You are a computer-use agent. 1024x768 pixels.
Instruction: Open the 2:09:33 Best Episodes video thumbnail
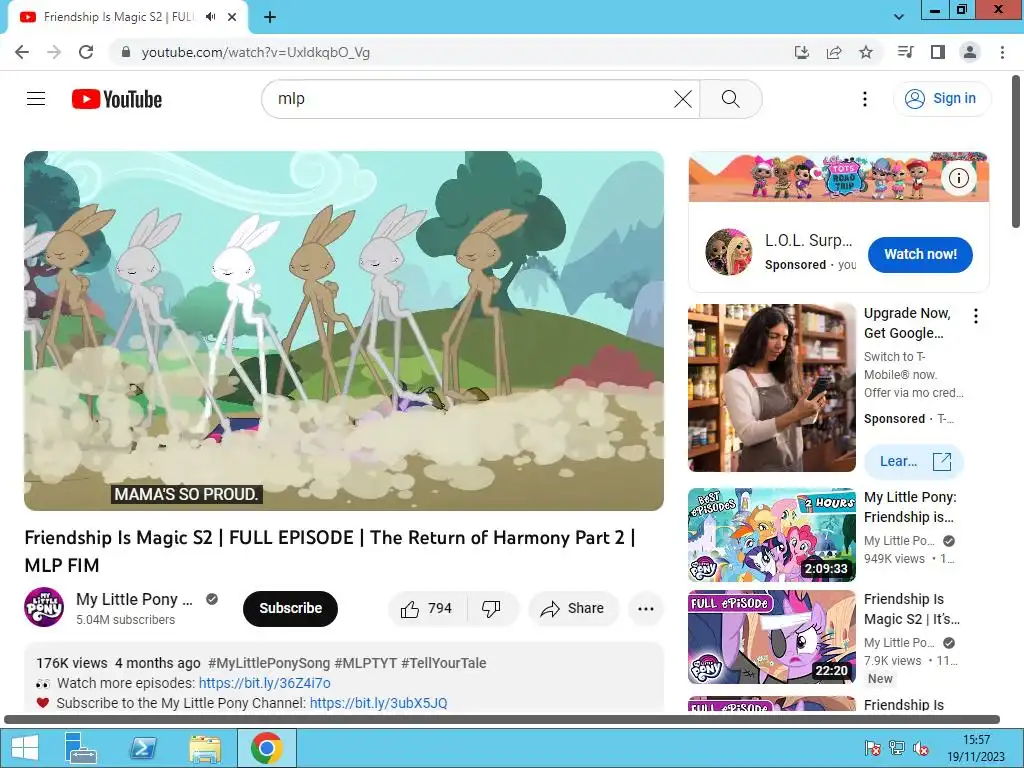[771, 535]
